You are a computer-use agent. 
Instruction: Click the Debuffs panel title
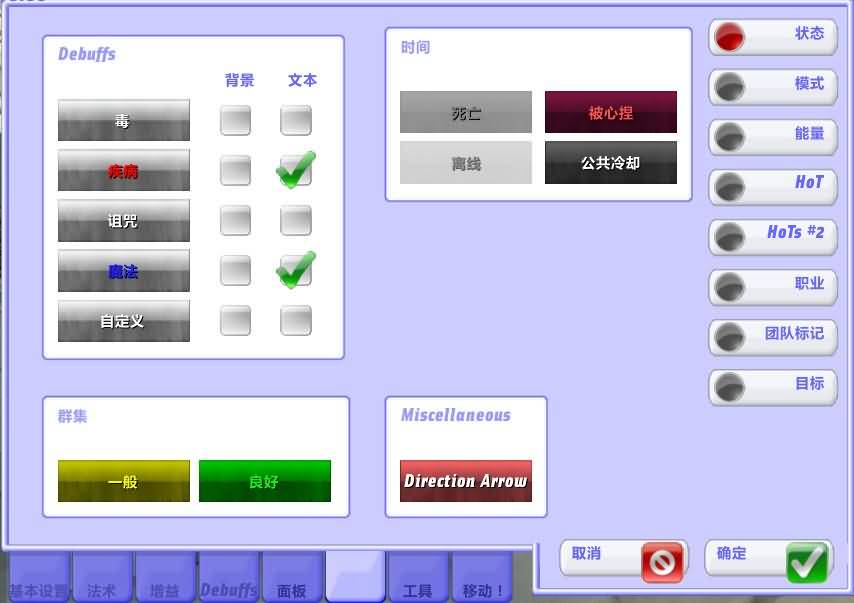[87, 54]
